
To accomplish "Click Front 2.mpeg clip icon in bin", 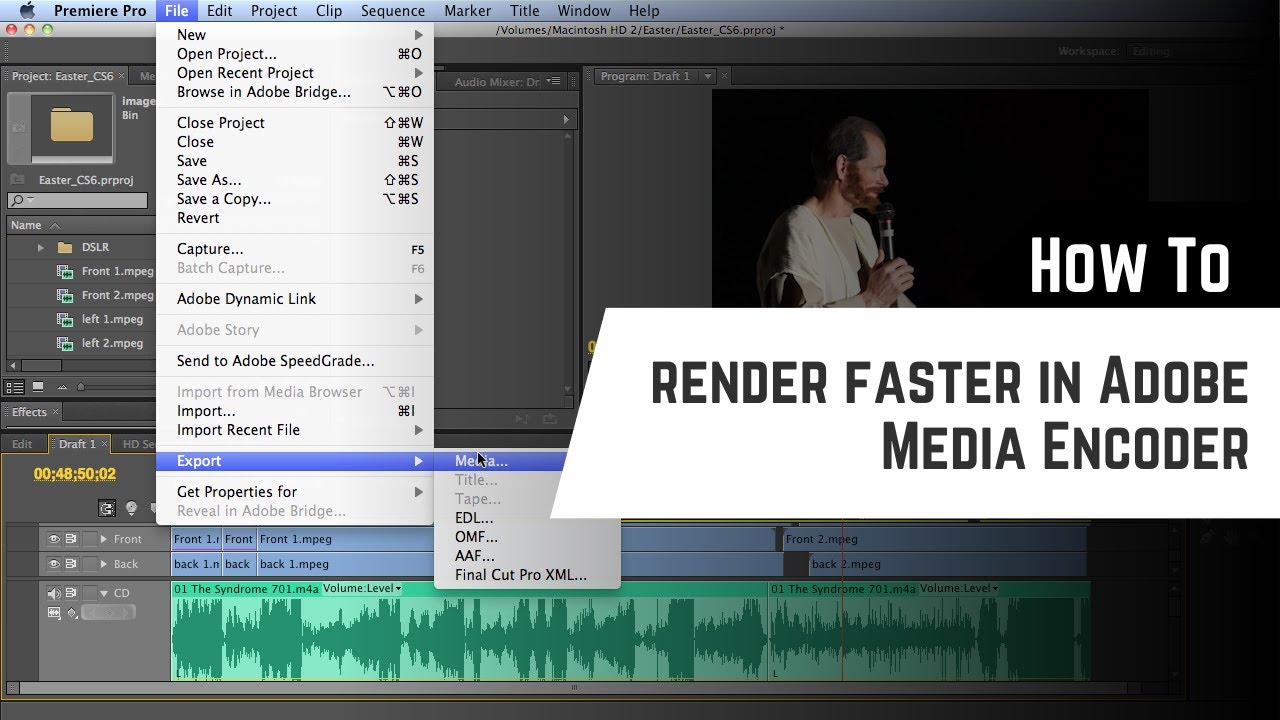I will coord(65,295).
